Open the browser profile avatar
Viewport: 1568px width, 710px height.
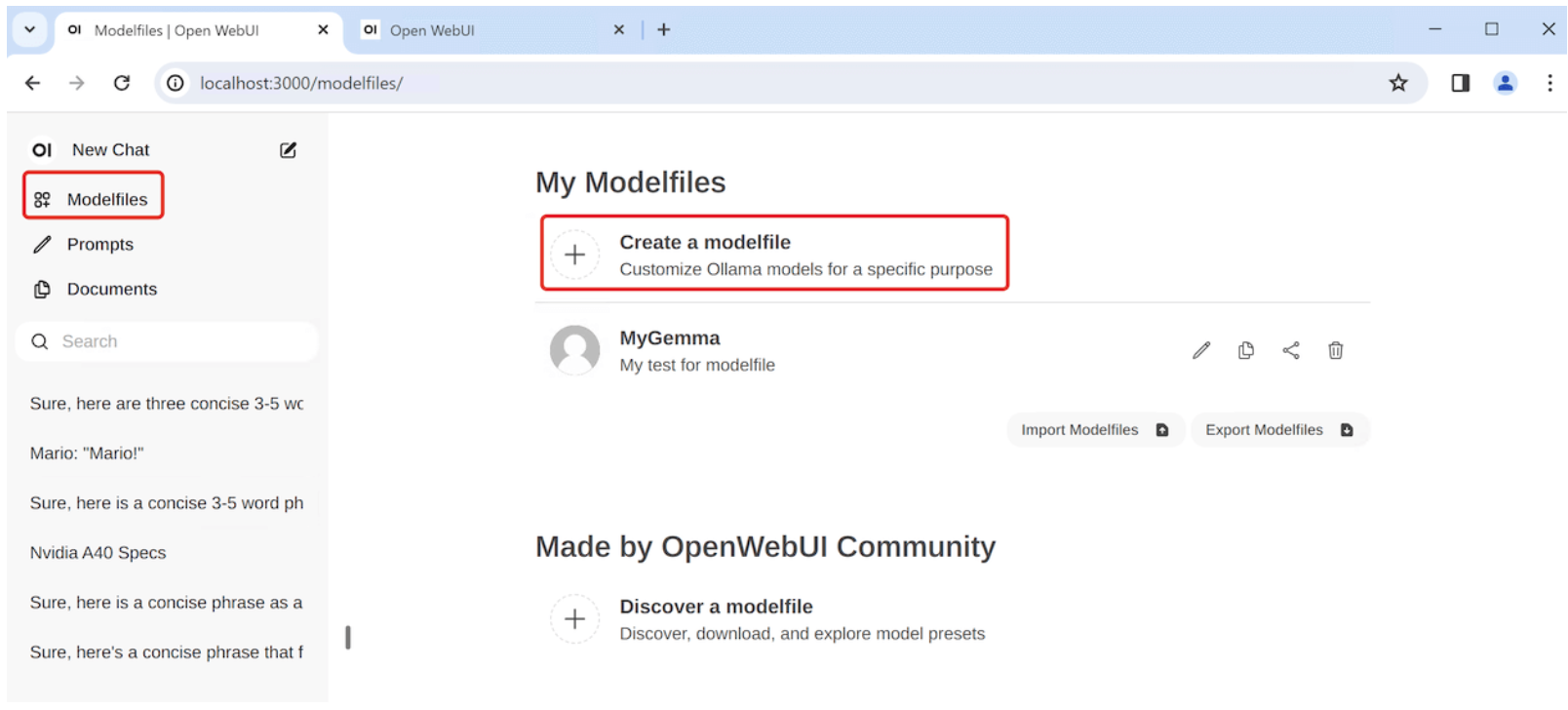[x=1506, y=83]
